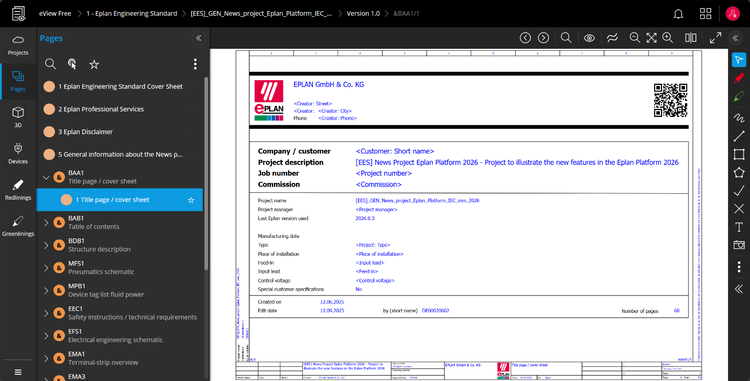Screen dimensions: 750x381
Task: Select the cross mark tool
Action: tap(739, 209)
